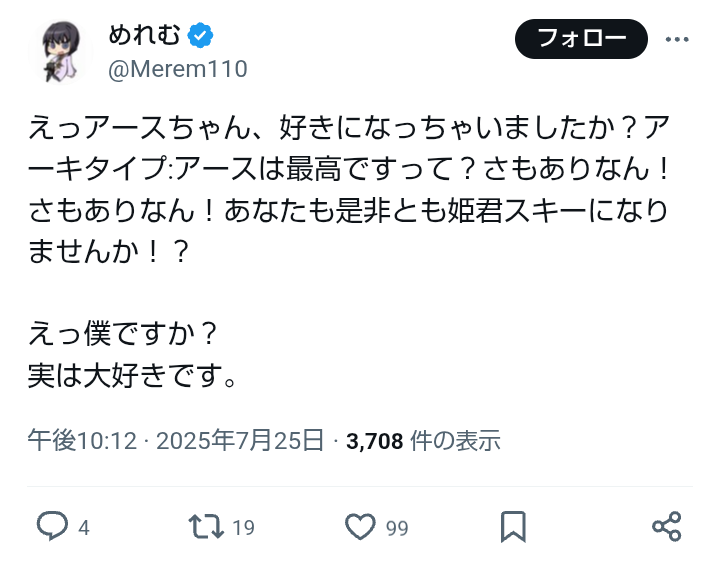The image size is (720, 562).
Task: Open the めれむ profile avatar
Action: click(67, 50)
